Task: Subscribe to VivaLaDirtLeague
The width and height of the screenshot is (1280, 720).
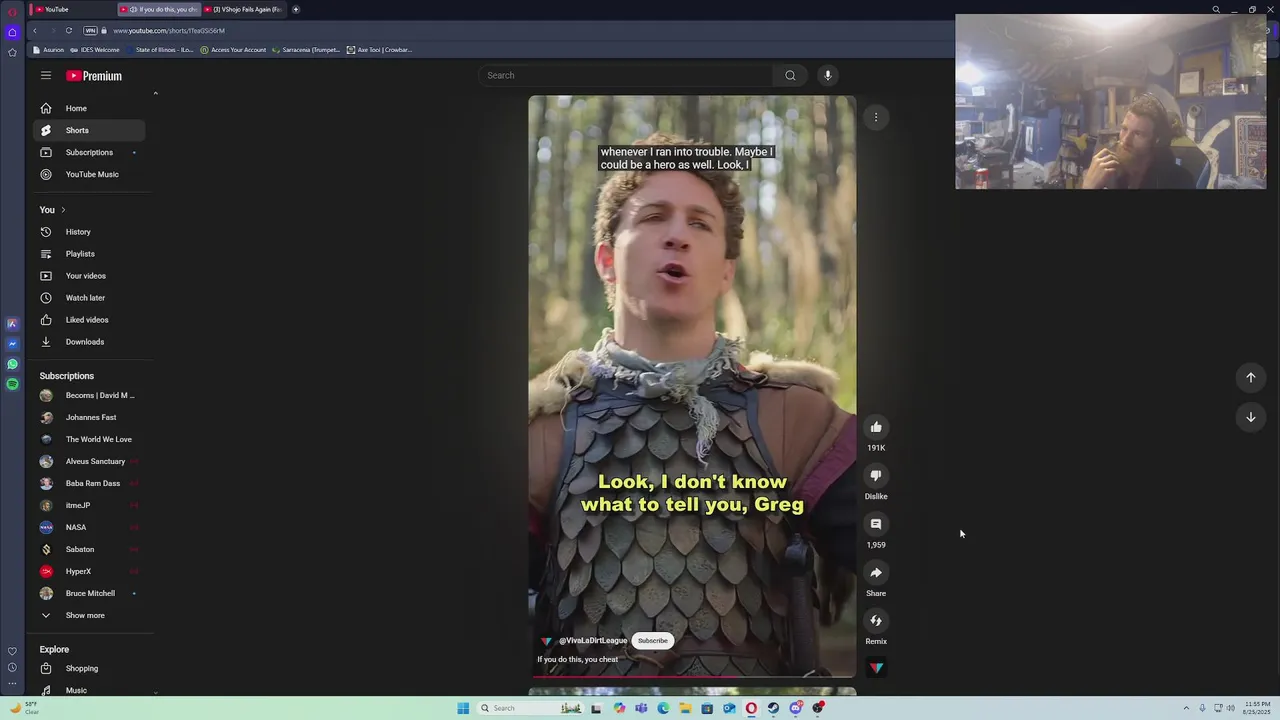Action: coord(653,641)
